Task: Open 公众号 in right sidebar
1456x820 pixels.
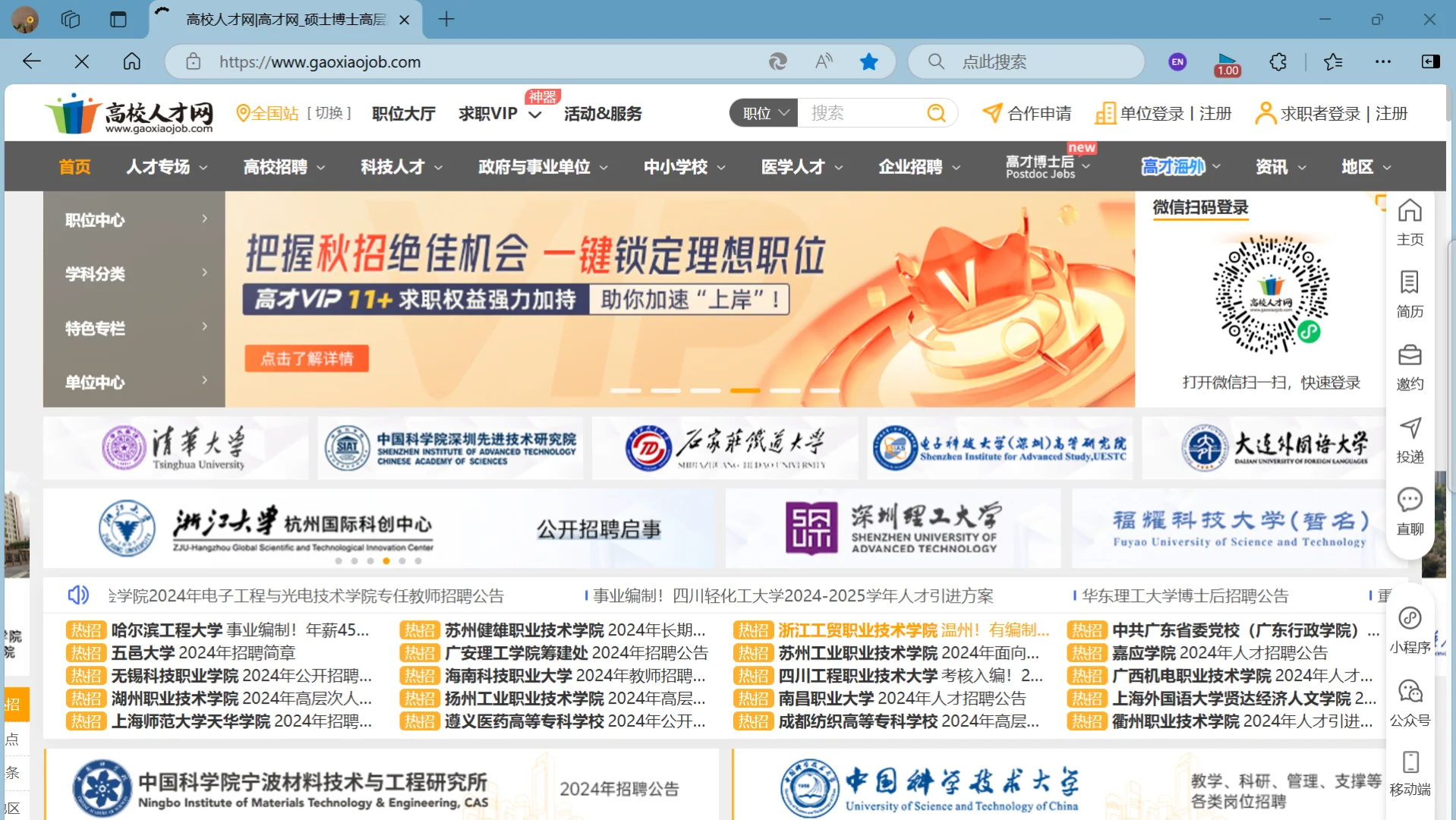Action: point(1410,704)
